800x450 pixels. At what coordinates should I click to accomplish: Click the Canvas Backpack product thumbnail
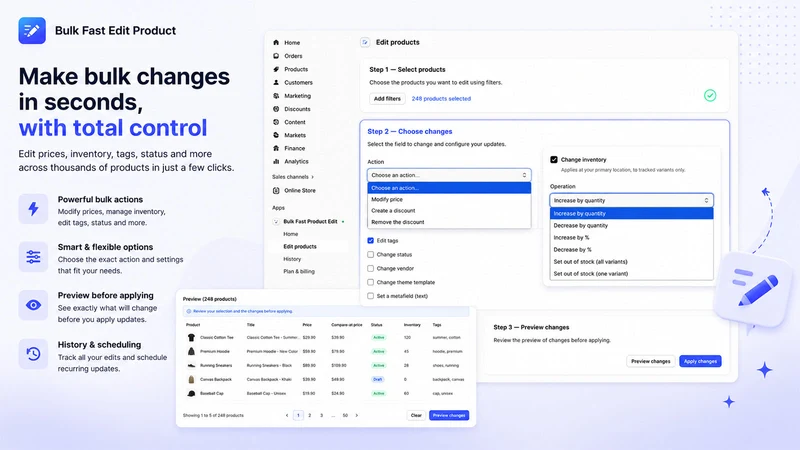191,379
